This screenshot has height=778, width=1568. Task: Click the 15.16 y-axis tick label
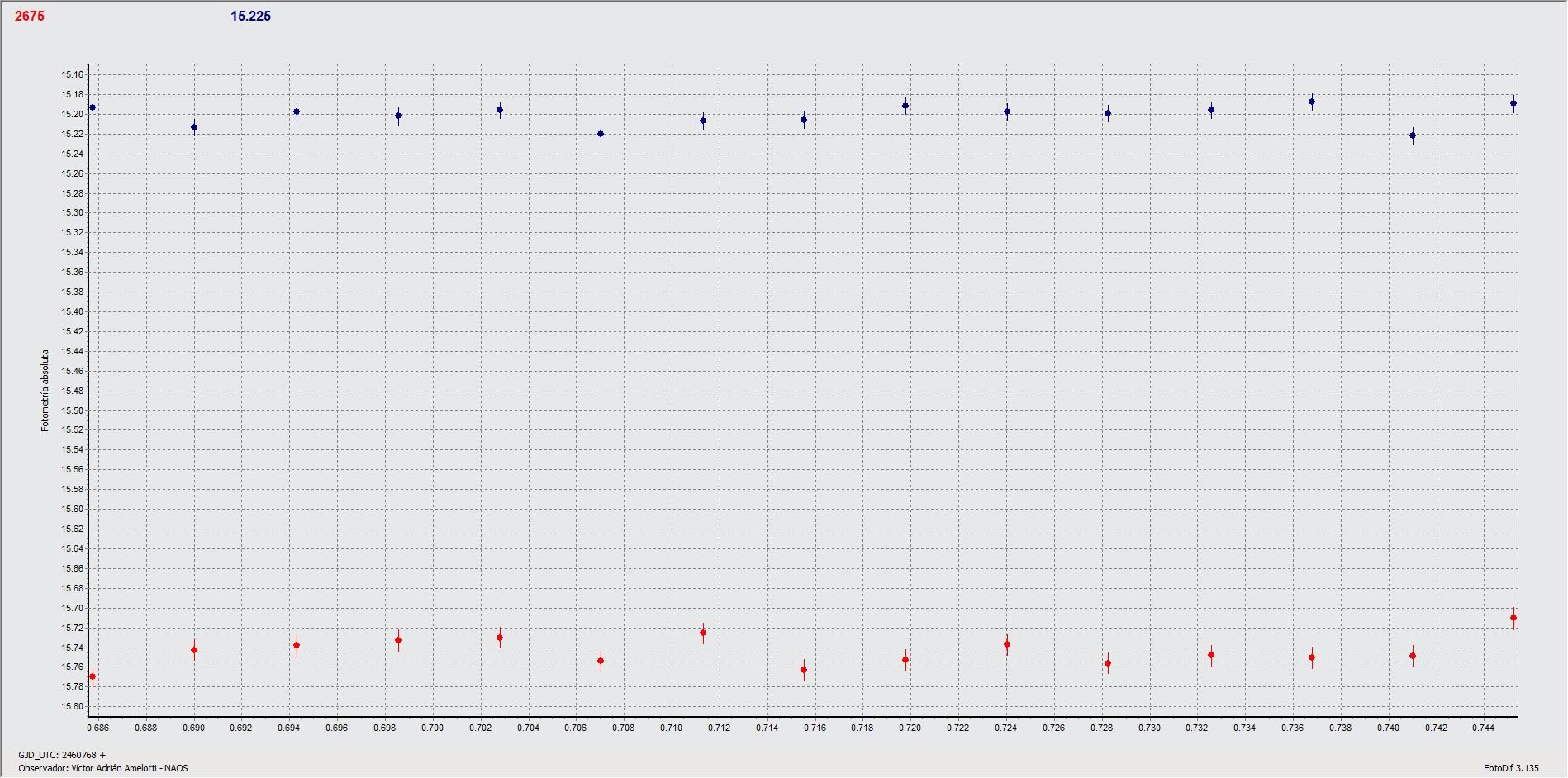tap(73, 74)
